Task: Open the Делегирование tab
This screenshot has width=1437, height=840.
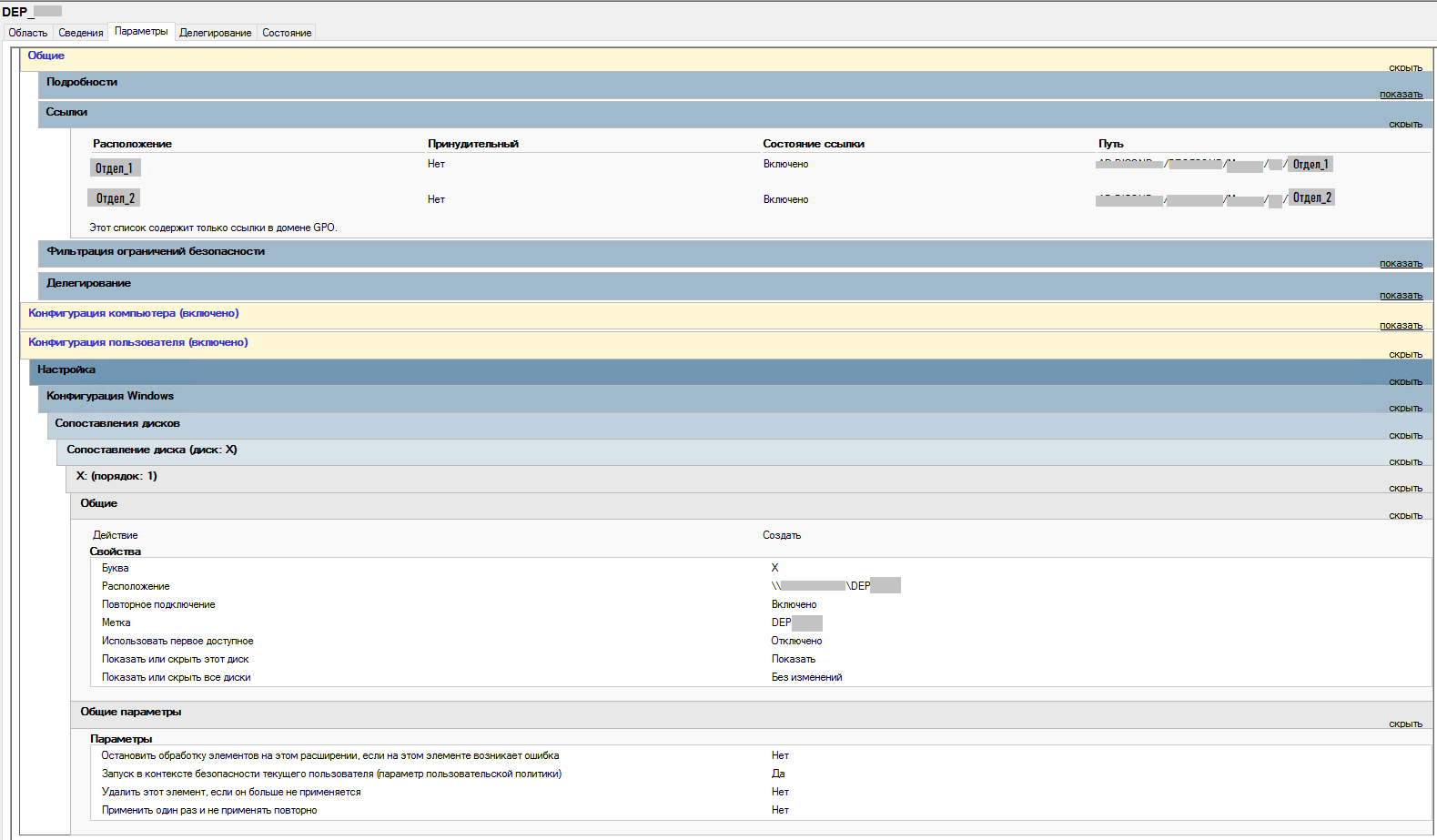Action: (x=216, y=33)
